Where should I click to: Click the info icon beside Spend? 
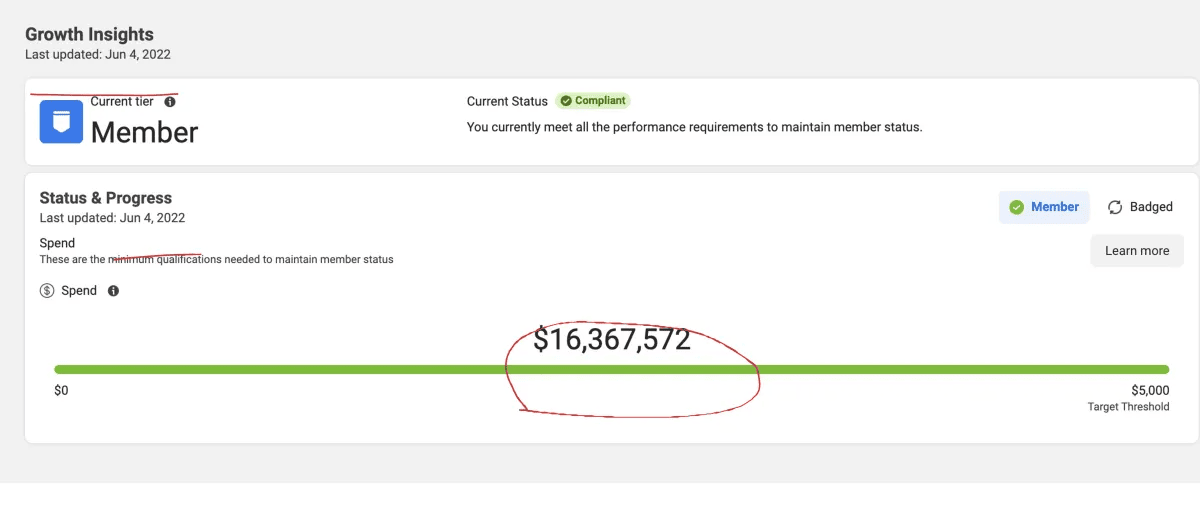coord(113,291)
